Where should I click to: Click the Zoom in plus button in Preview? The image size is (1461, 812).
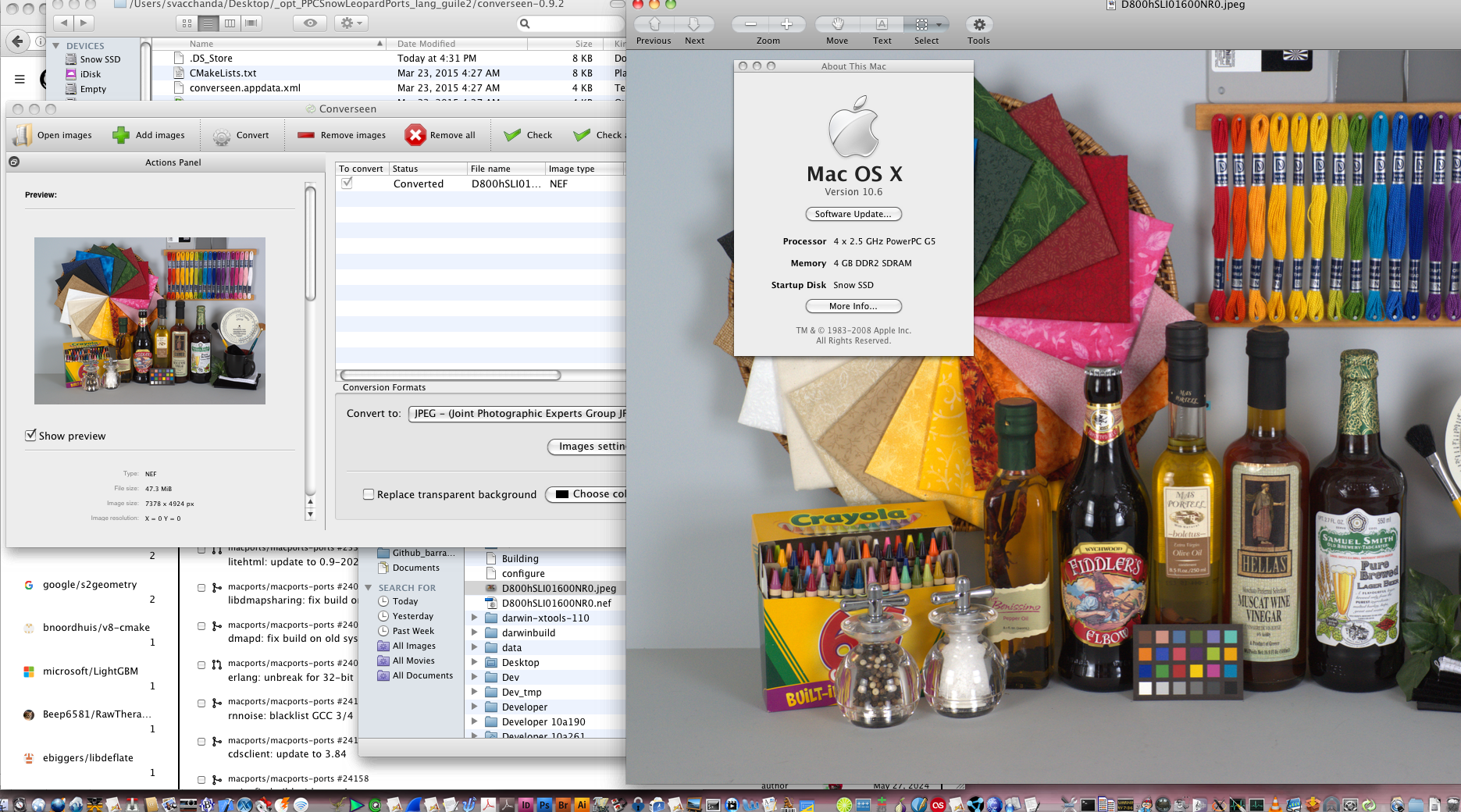786,24
